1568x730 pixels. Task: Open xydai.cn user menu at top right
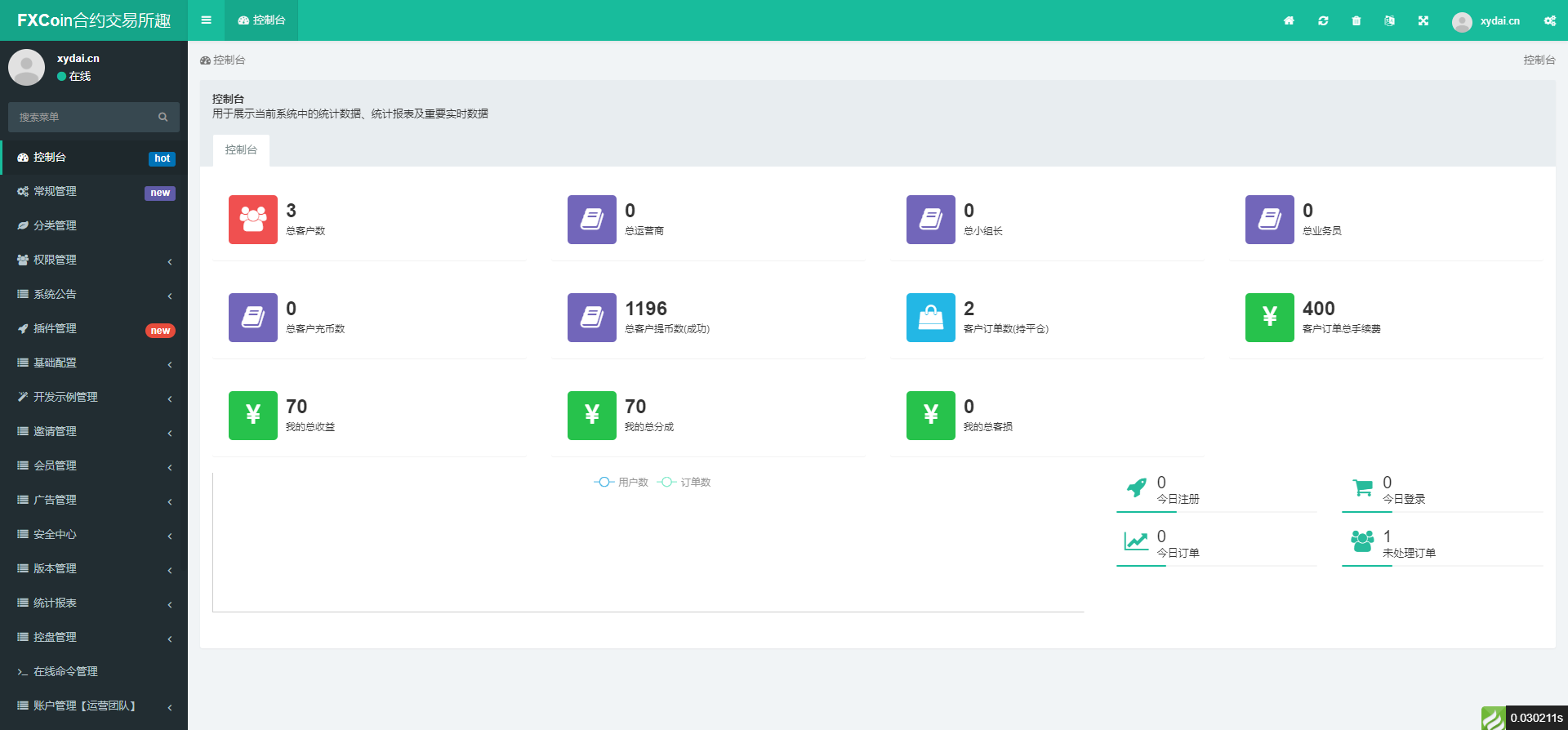point(1486,20)
